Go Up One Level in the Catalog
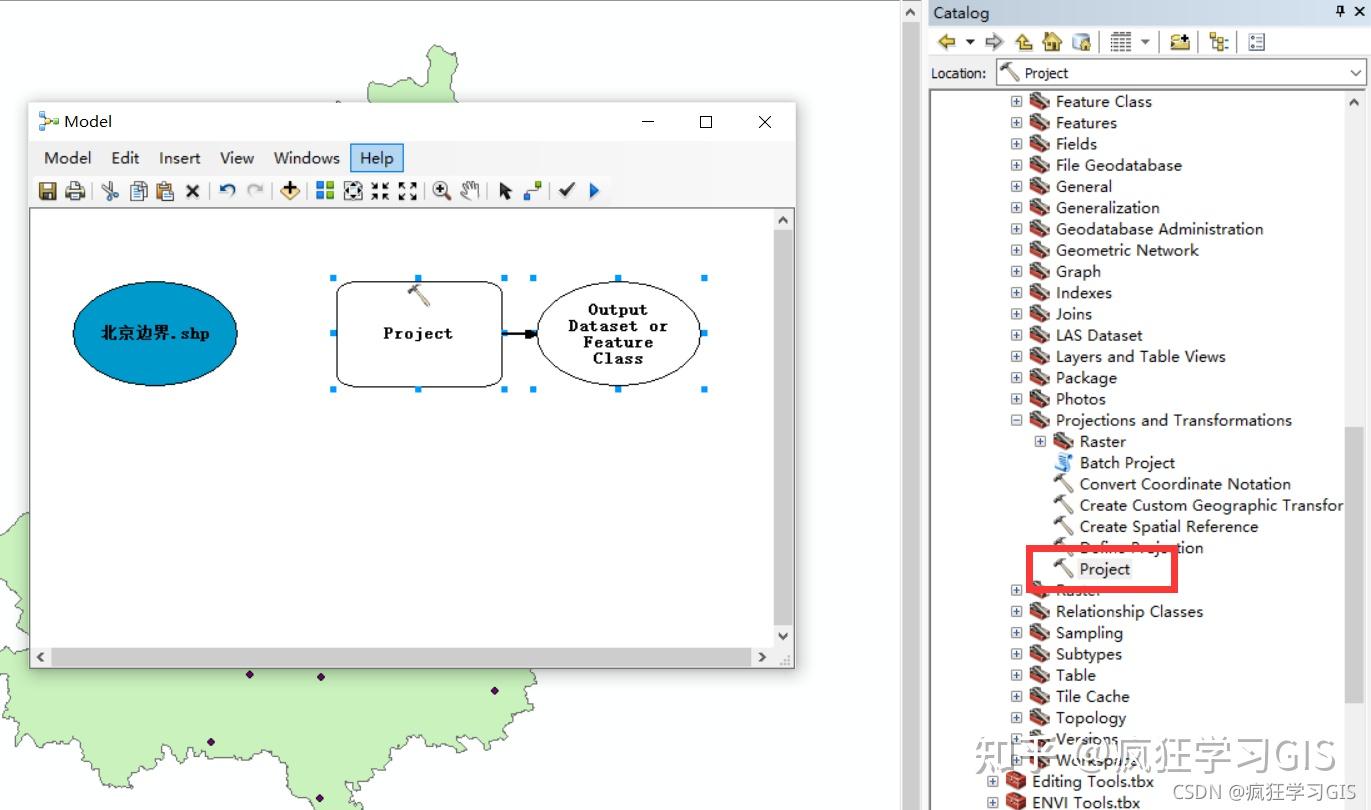Image resolution: width=1371 pixels, height=810 pixels. 1022,41
